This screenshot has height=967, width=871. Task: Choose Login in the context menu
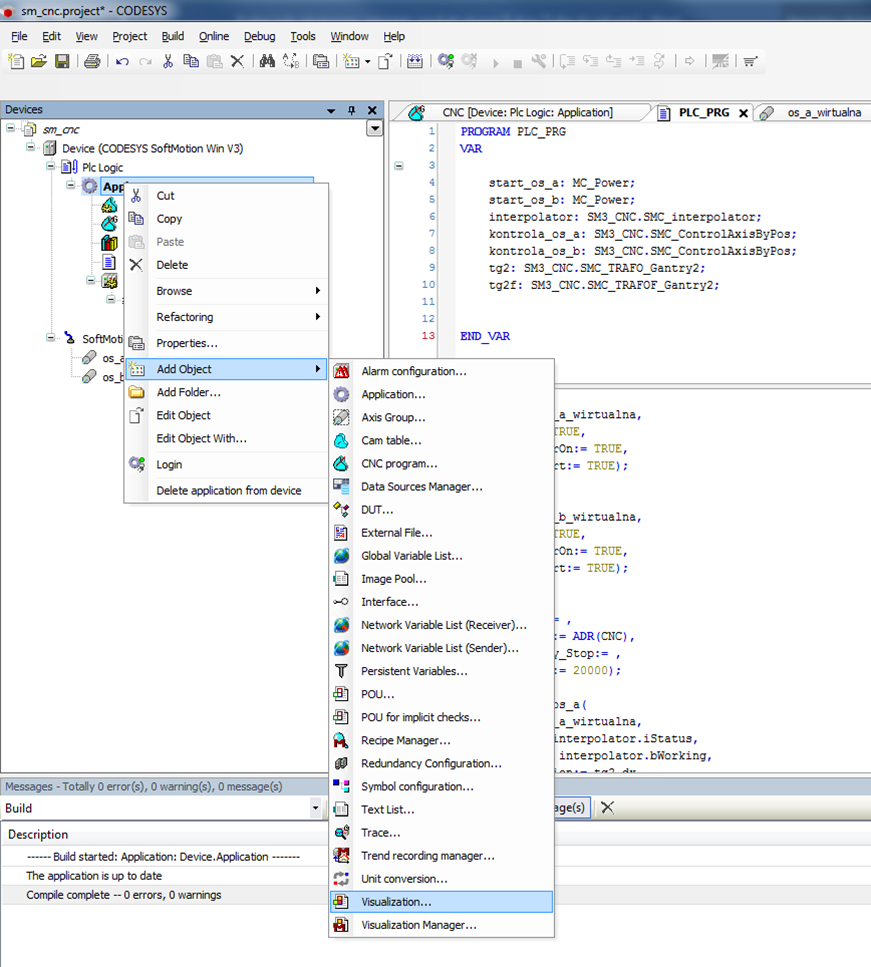pos(226,464)
